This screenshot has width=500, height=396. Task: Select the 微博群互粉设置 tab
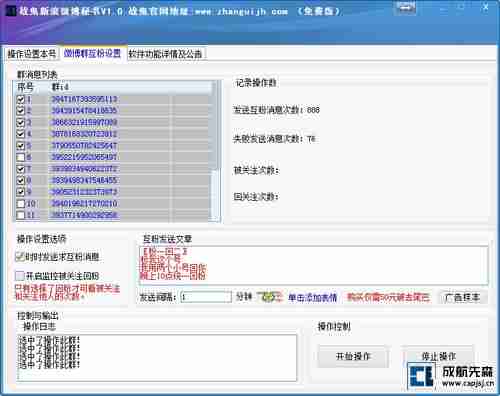(92, 53)
